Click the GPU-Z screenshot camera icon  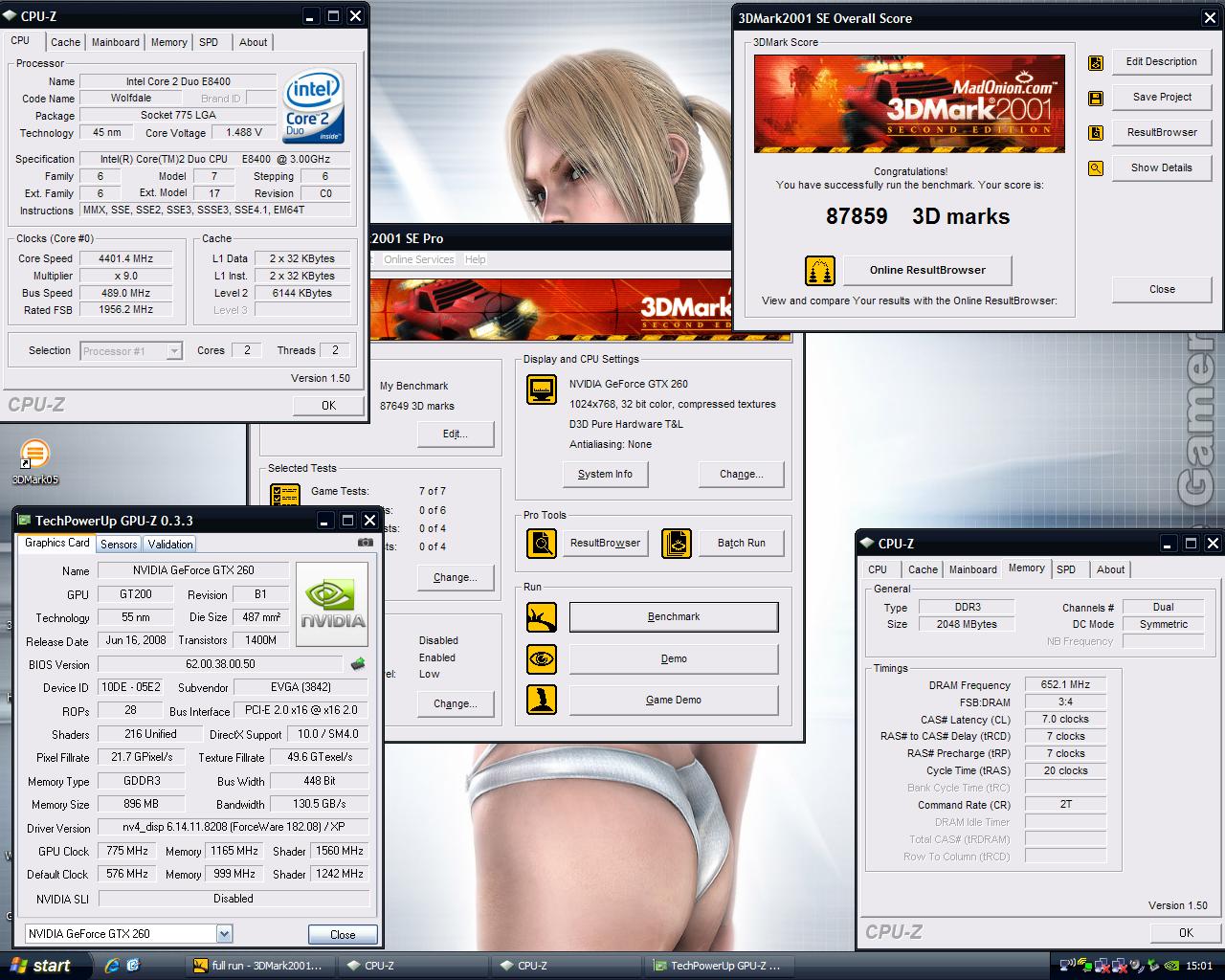(365, 543)
